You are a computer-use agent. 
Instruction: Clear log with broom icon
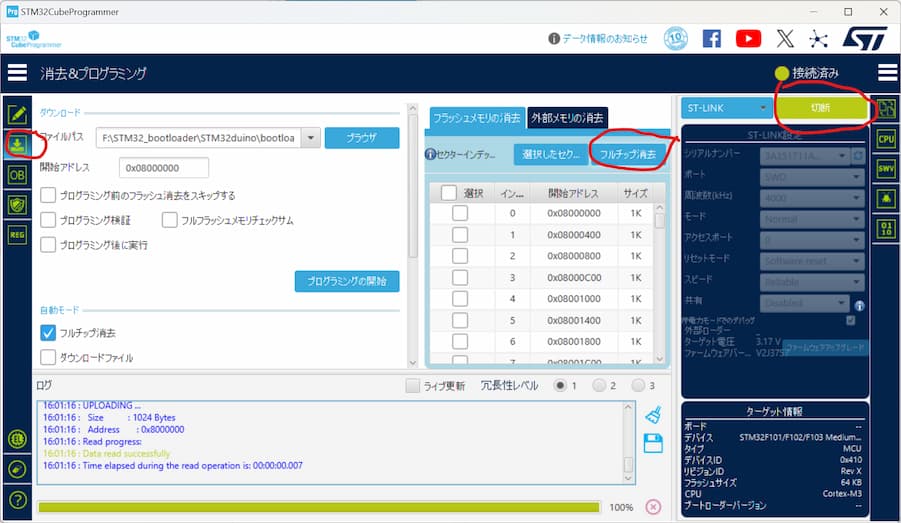pyautogui.click(x=653, y=414)
